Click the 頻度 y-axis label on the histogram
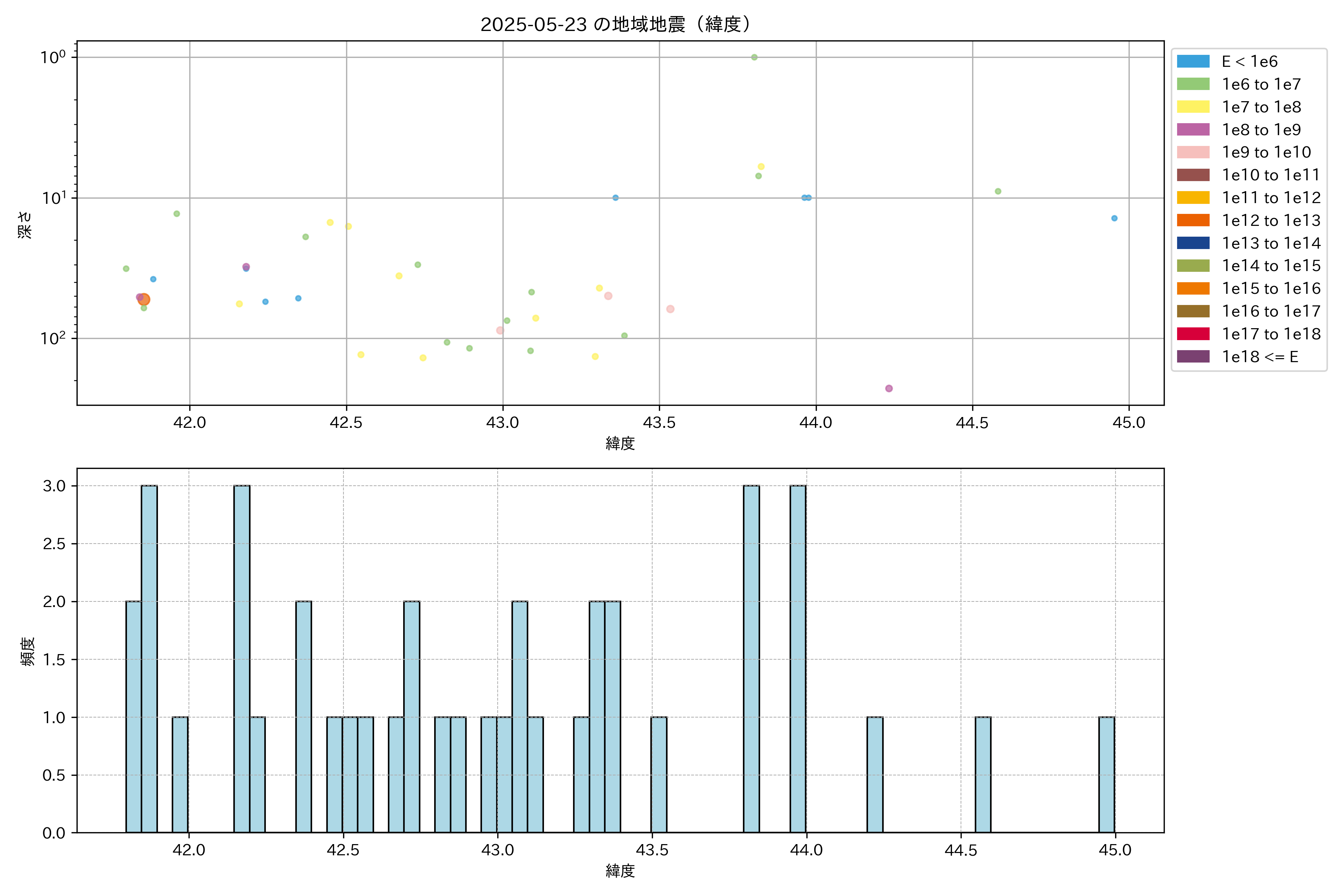Viewport: 1344px width, 896px height. coord(27,651)
